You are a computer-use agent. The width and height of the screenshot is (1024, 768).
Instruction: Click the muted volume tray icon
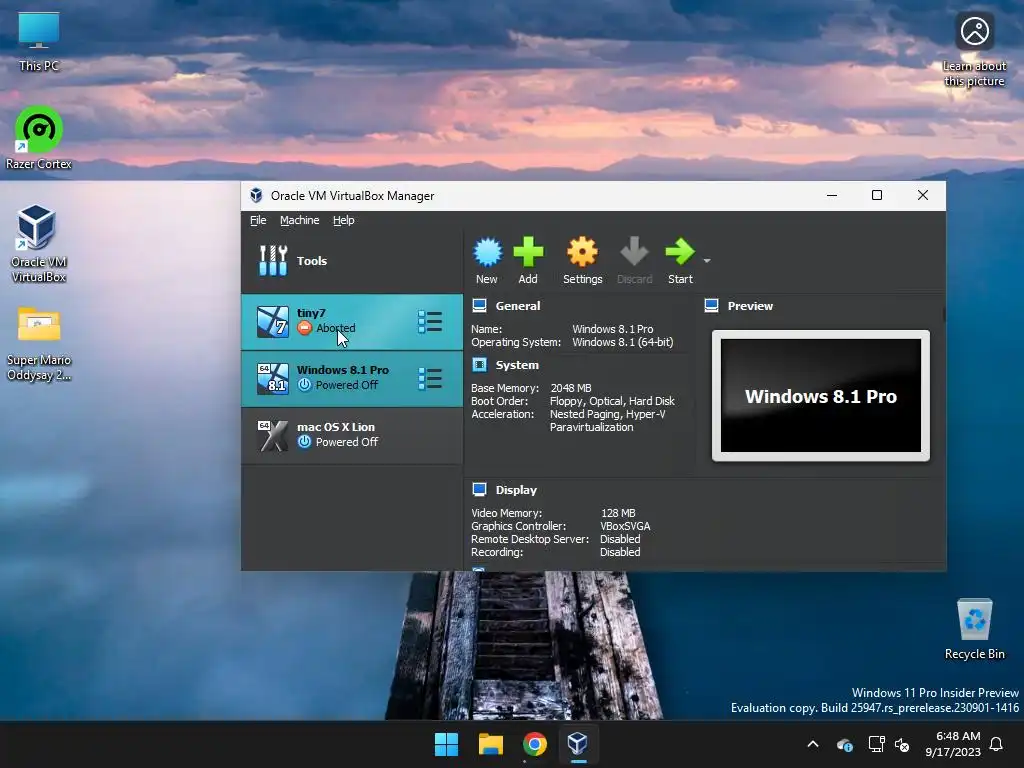902,744
